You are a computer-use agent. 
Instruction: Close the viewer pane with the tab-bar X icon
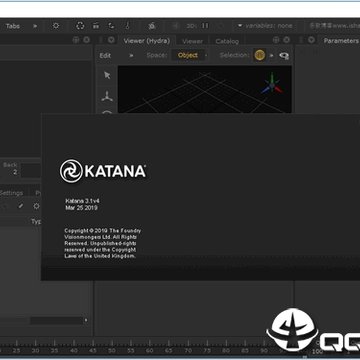click(287, 40)
